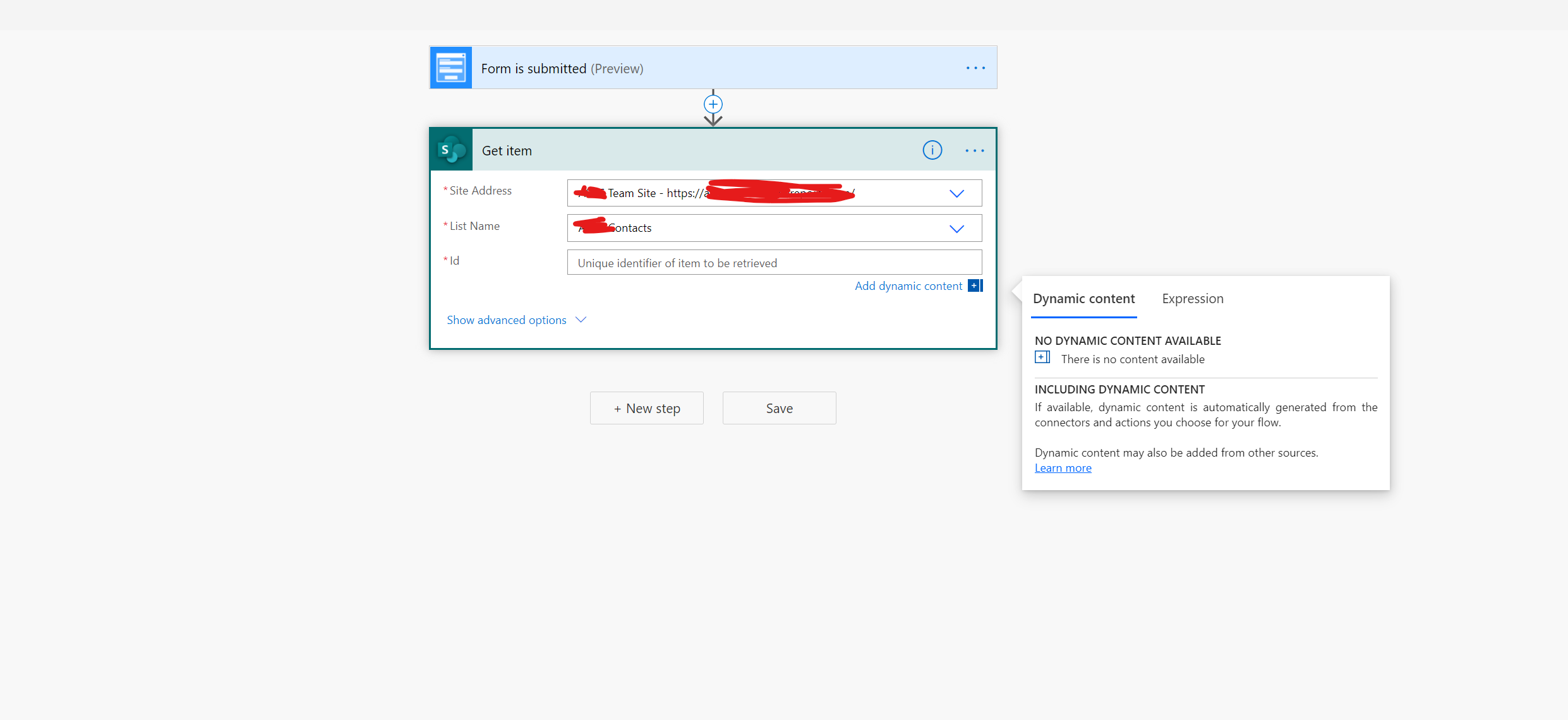Click the Forms trigger icon
Image resolution: width=1568 pixels, height=720 pixels.
click(x=450, y=68)
